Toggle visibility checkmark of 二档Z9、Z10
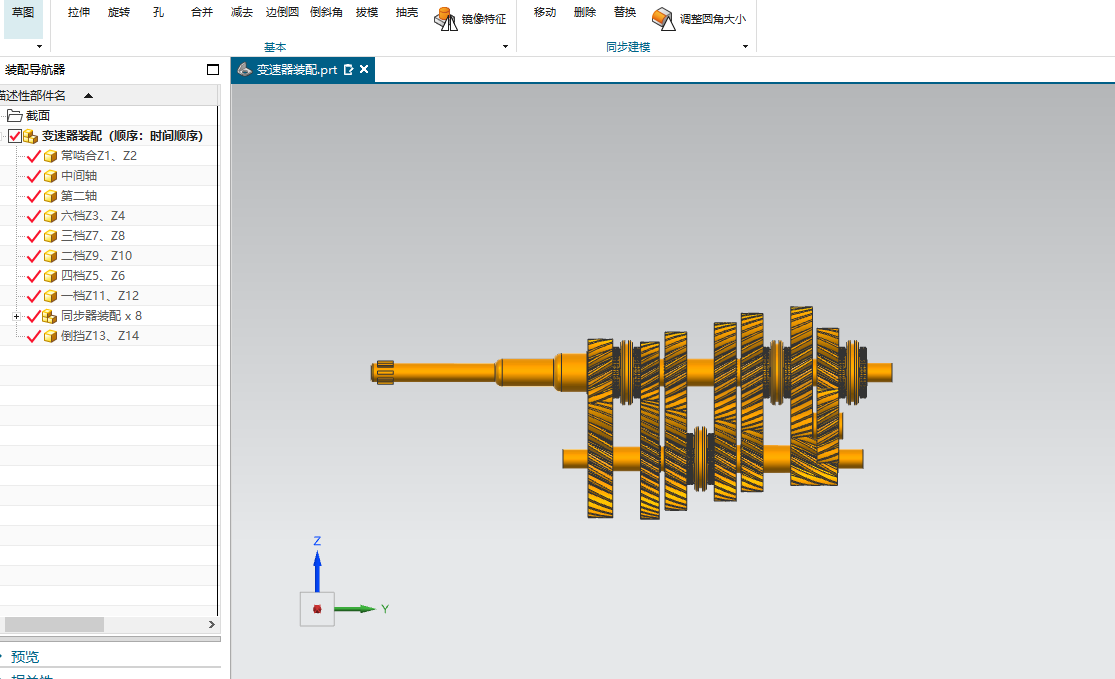The width and height of the screenshot is (1115, 679). 33,256
